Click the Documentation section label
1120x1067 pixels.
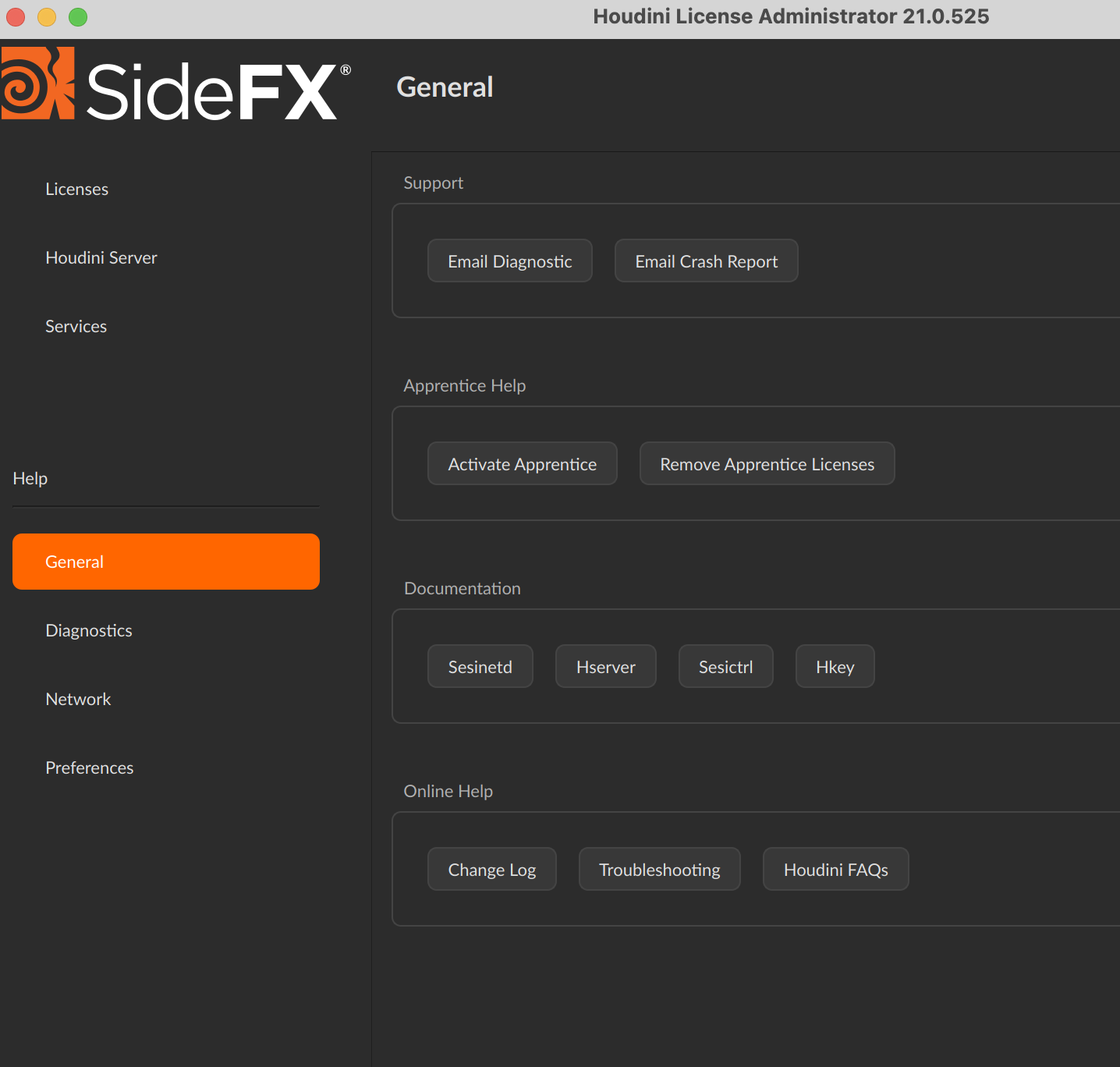click(463, 588)
